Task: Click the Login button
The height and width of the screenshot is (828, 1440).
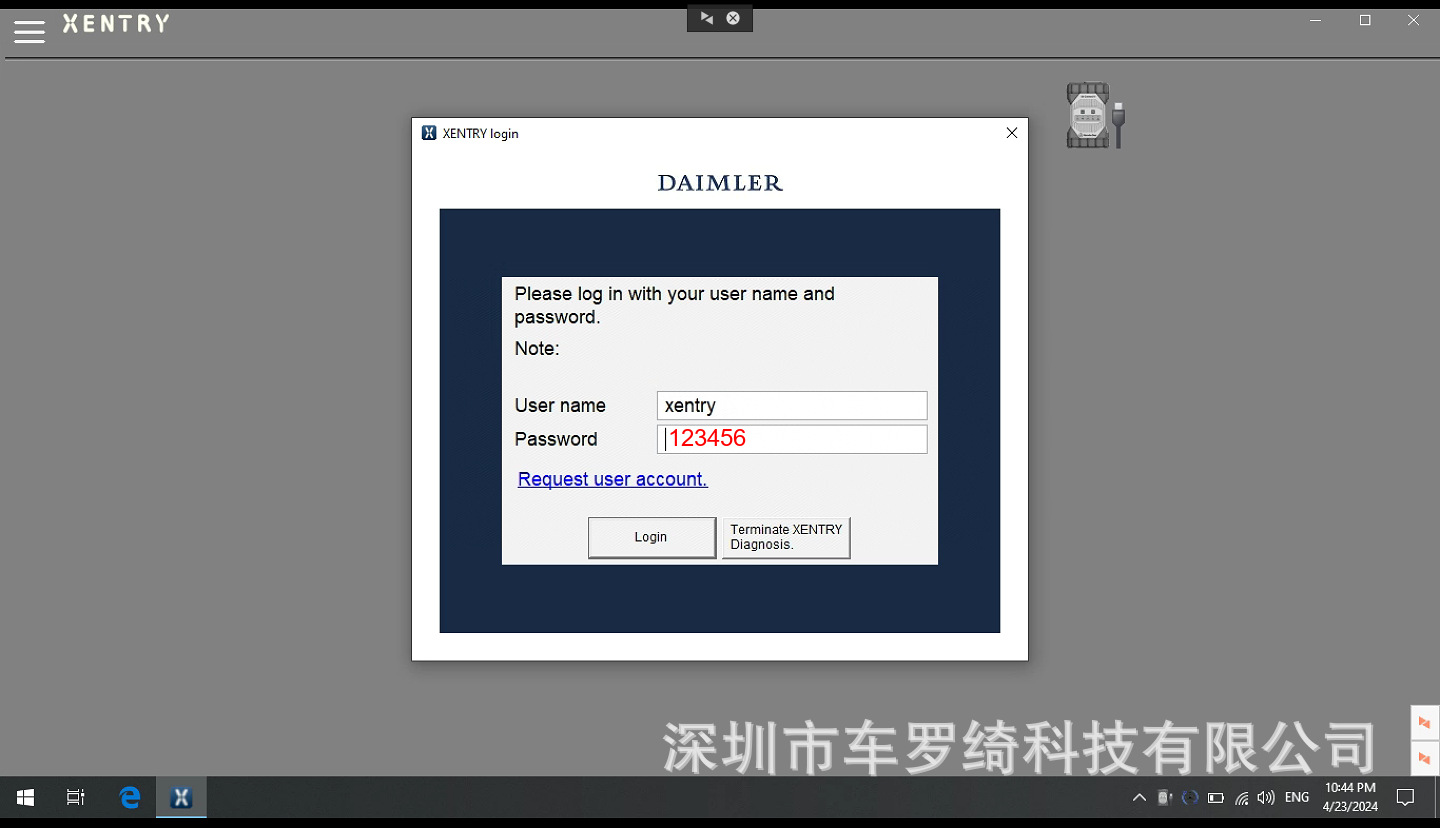Action: (x=652, y=537)
